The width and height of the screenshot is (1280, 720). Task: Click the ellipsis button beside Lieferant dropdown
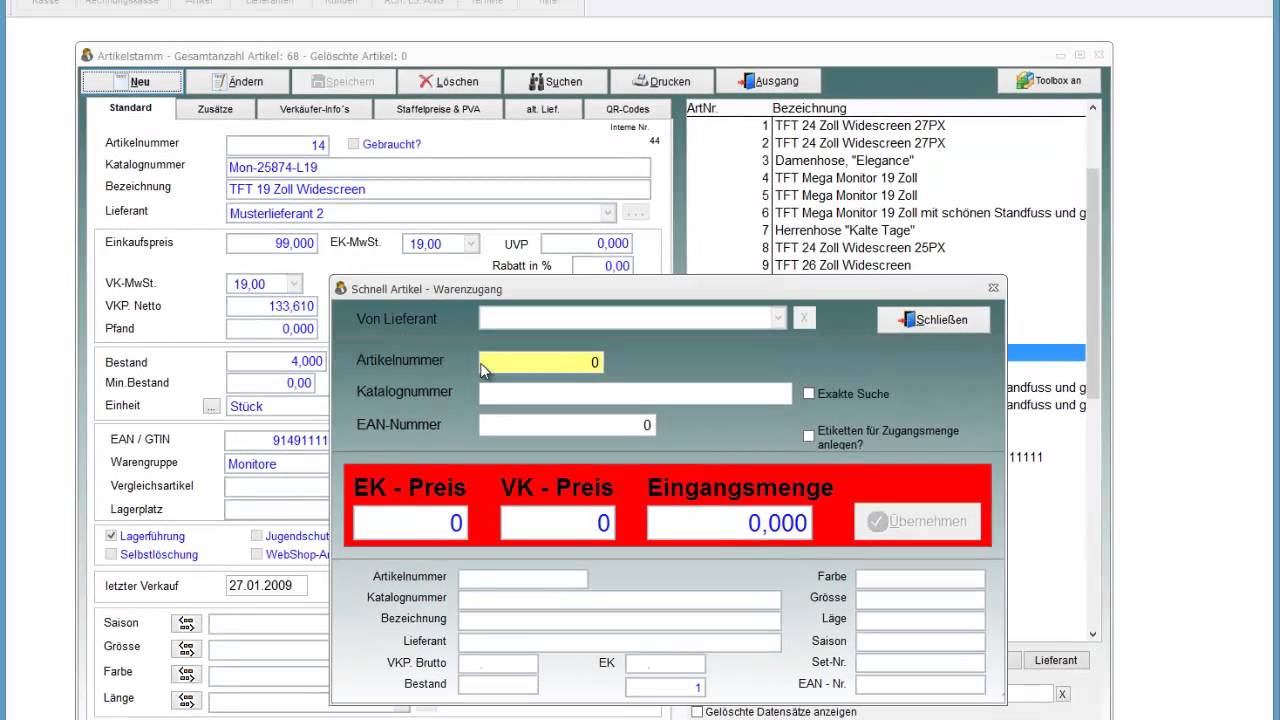(x=636, y=213)
